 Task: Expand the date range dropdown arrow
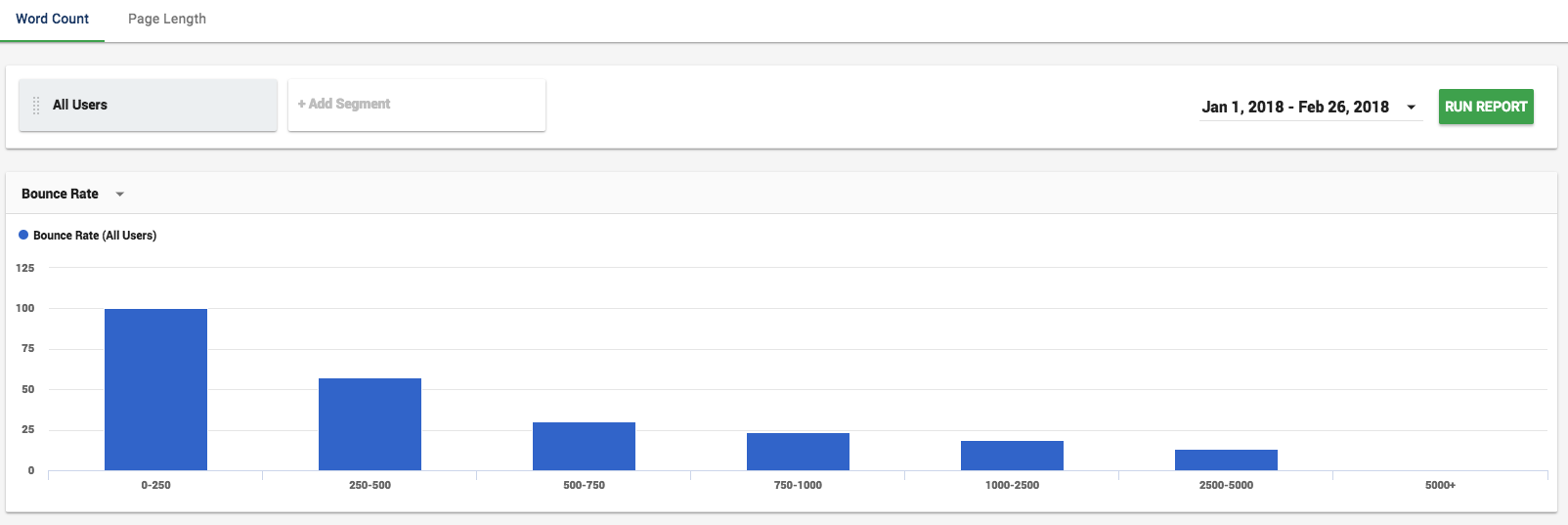[x=1411, y=108]
